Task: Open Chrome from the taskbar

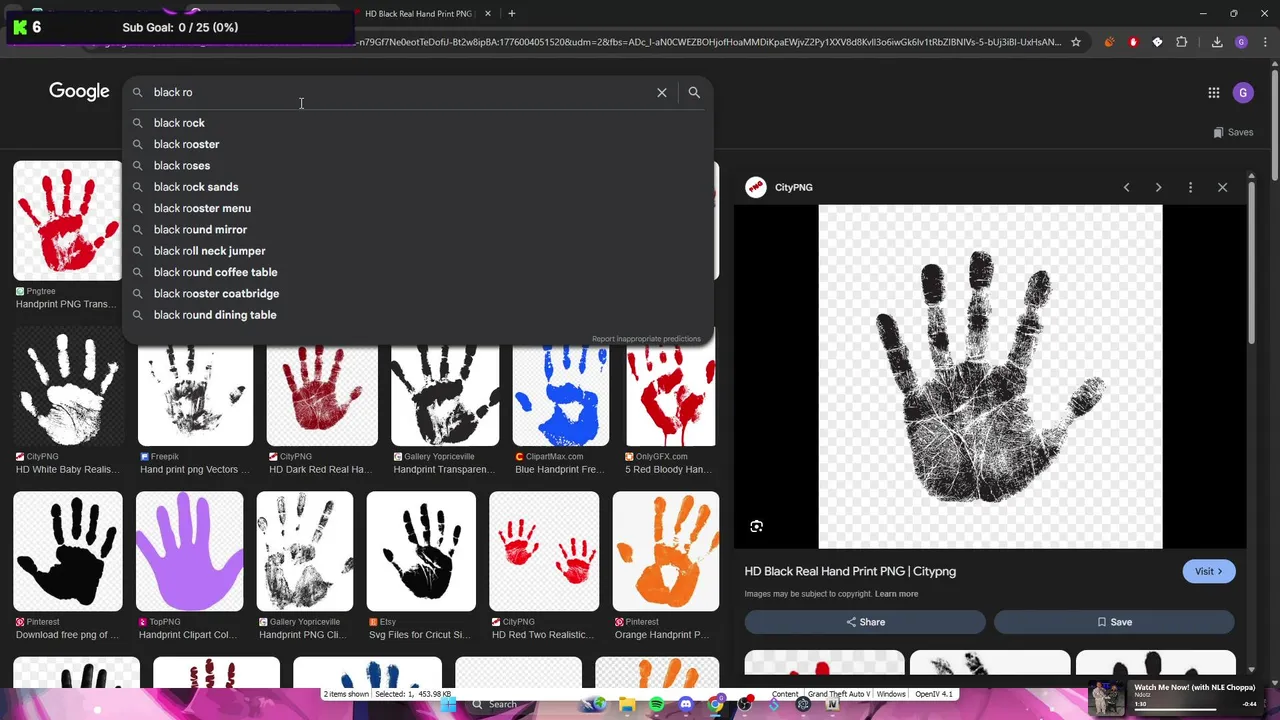Action: [x=715, y=704]
